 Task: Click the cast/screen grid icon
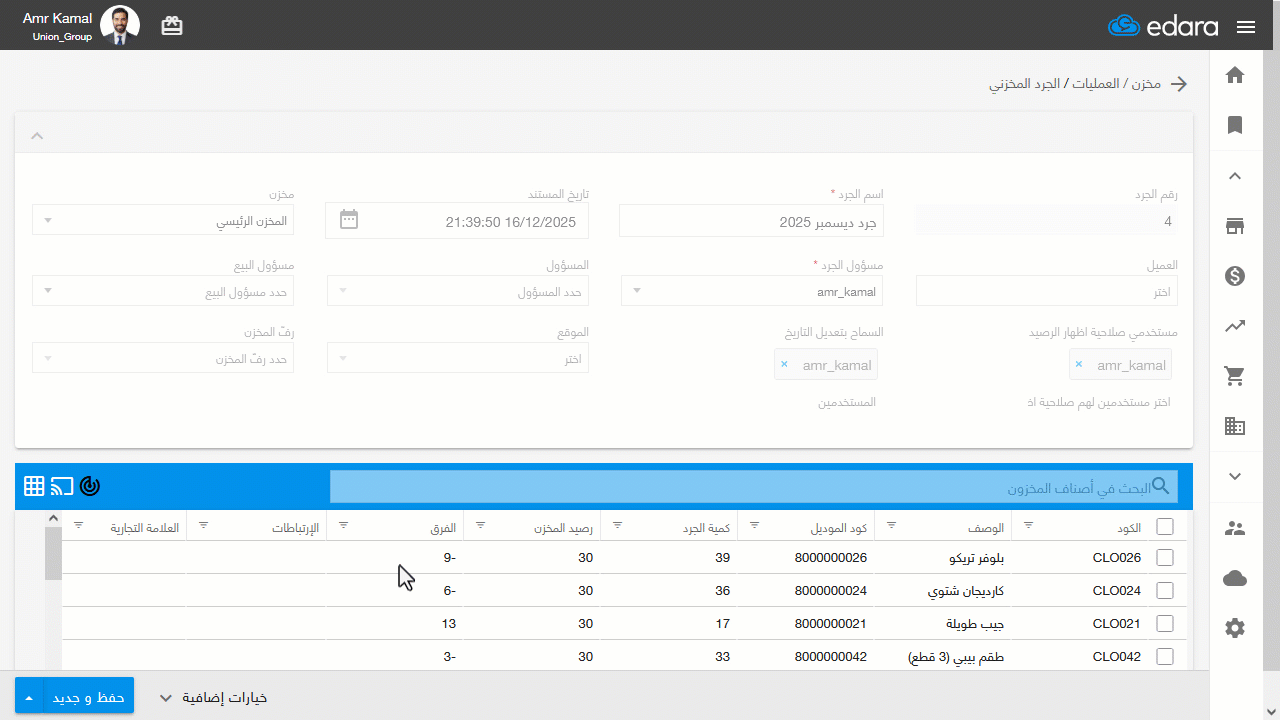62,487
